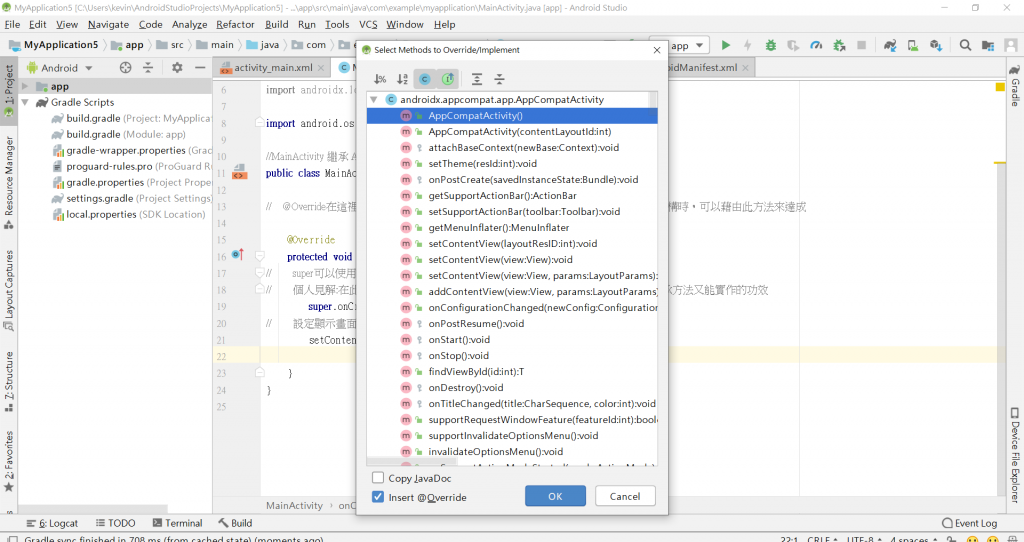
Task: Select setTheme(resId:int):void method
Action: pyautogui.click(x=512, y=164)
